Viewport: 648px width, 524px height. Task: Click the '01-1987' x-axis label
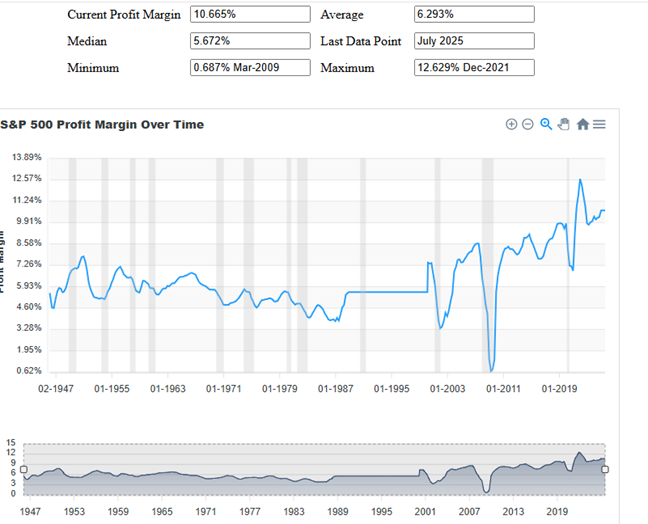[336, 389]
